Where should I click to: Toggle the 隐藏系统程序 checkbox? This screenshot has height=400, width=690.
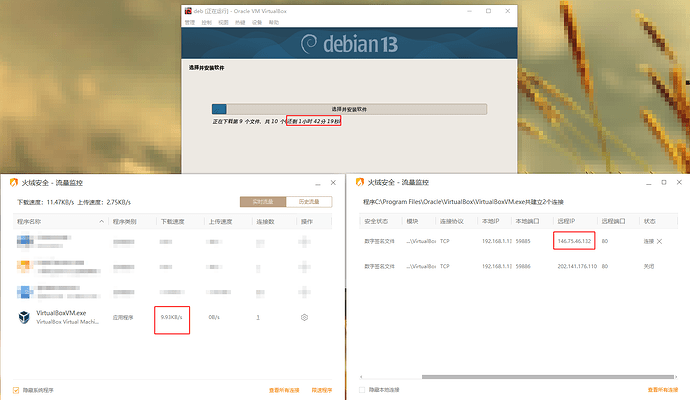click(x=16, y=389)
